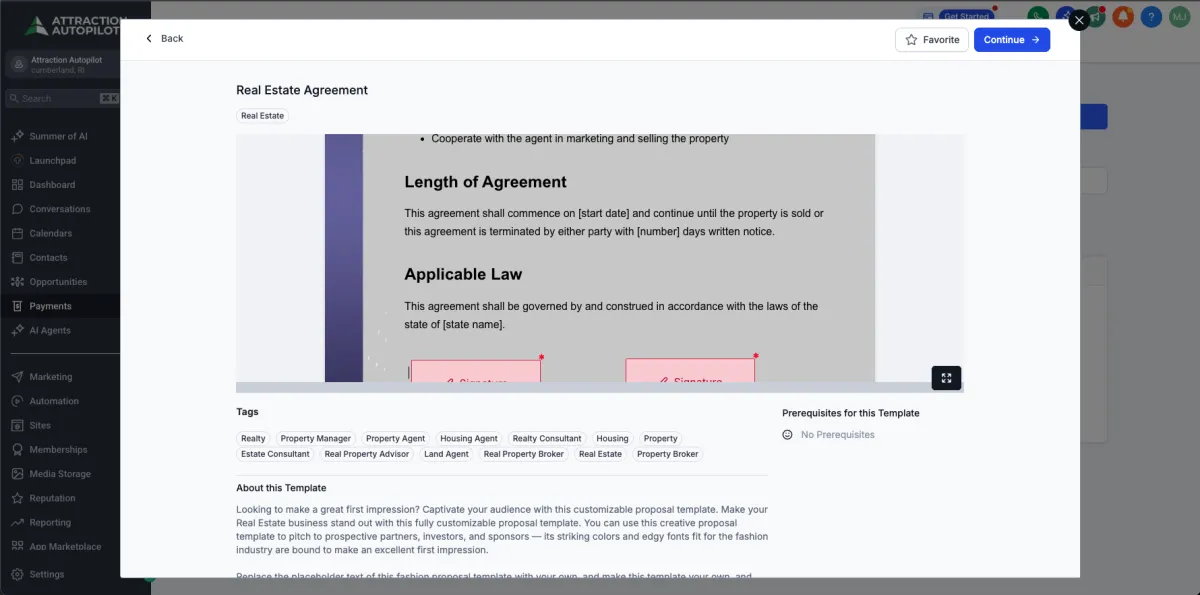This screenshot has height=595, width=1200.
Task: Select the Realty Consultant tag
Action: click(x=547, y=438)
